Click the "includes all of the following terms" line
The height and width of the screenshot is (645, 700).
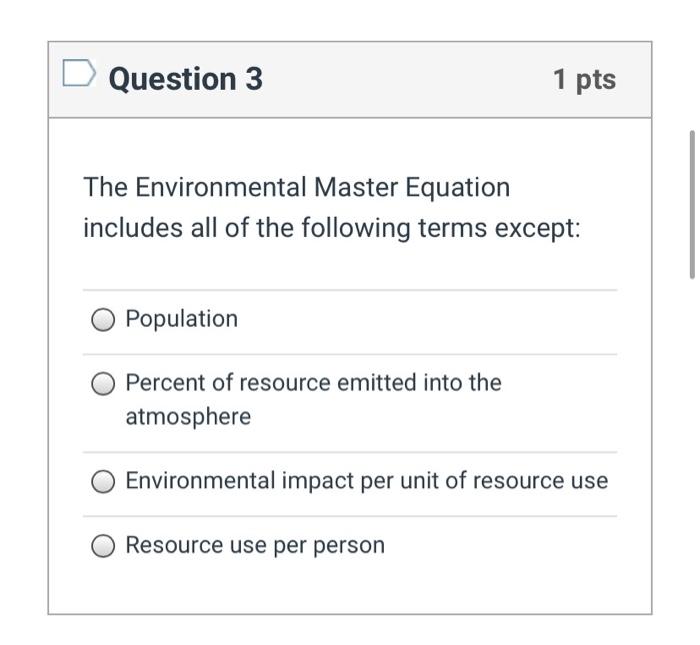290,228
